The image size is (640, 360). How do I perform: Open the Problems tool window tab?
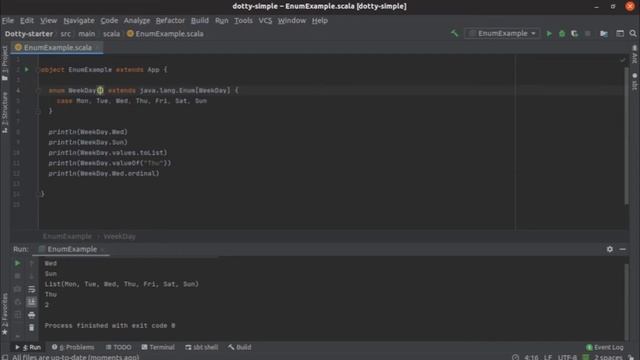pyautogui.click(x=73, y=347)
